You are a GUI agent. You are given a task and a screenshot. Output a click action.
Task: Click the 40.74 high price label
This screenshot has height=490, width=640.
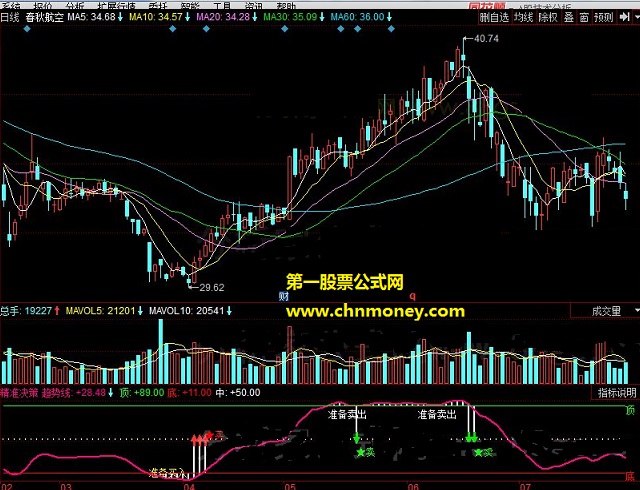[x=487, y=39]
